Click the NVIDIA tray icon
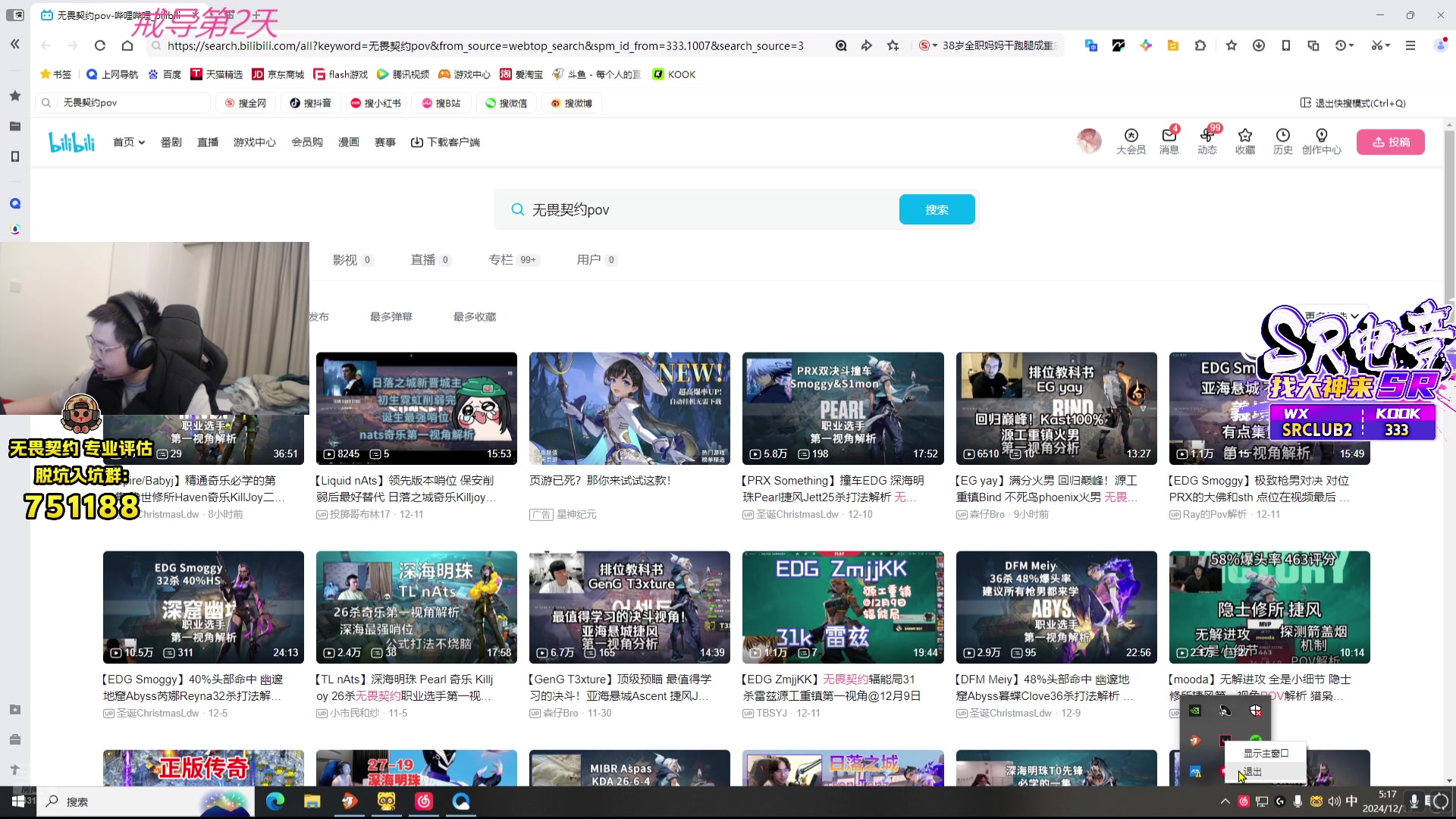This screenshot has width=1456, height=819. pos(1195,711)
